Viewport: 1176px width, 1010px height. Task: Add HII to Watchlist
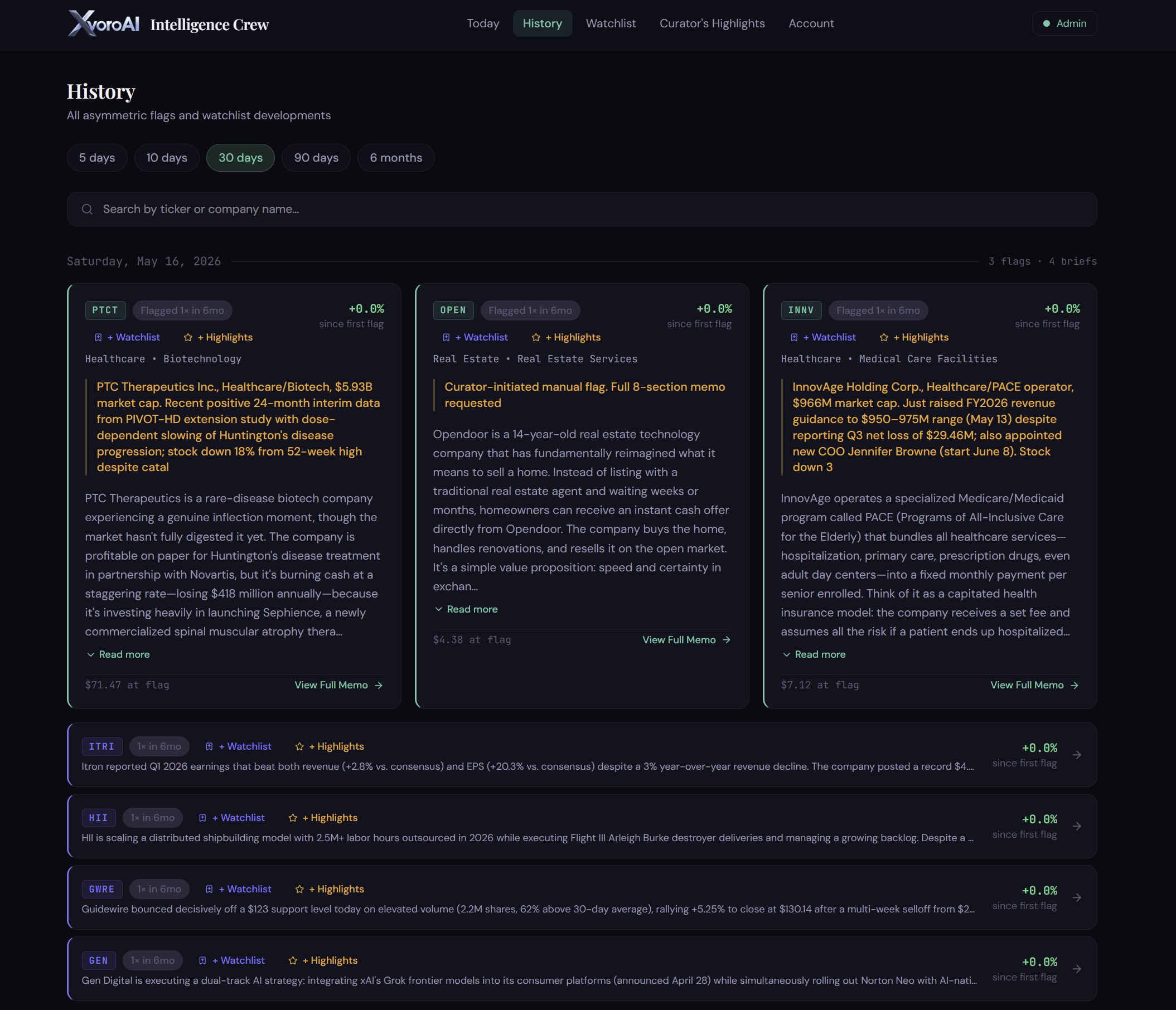(x=232, y=818)
